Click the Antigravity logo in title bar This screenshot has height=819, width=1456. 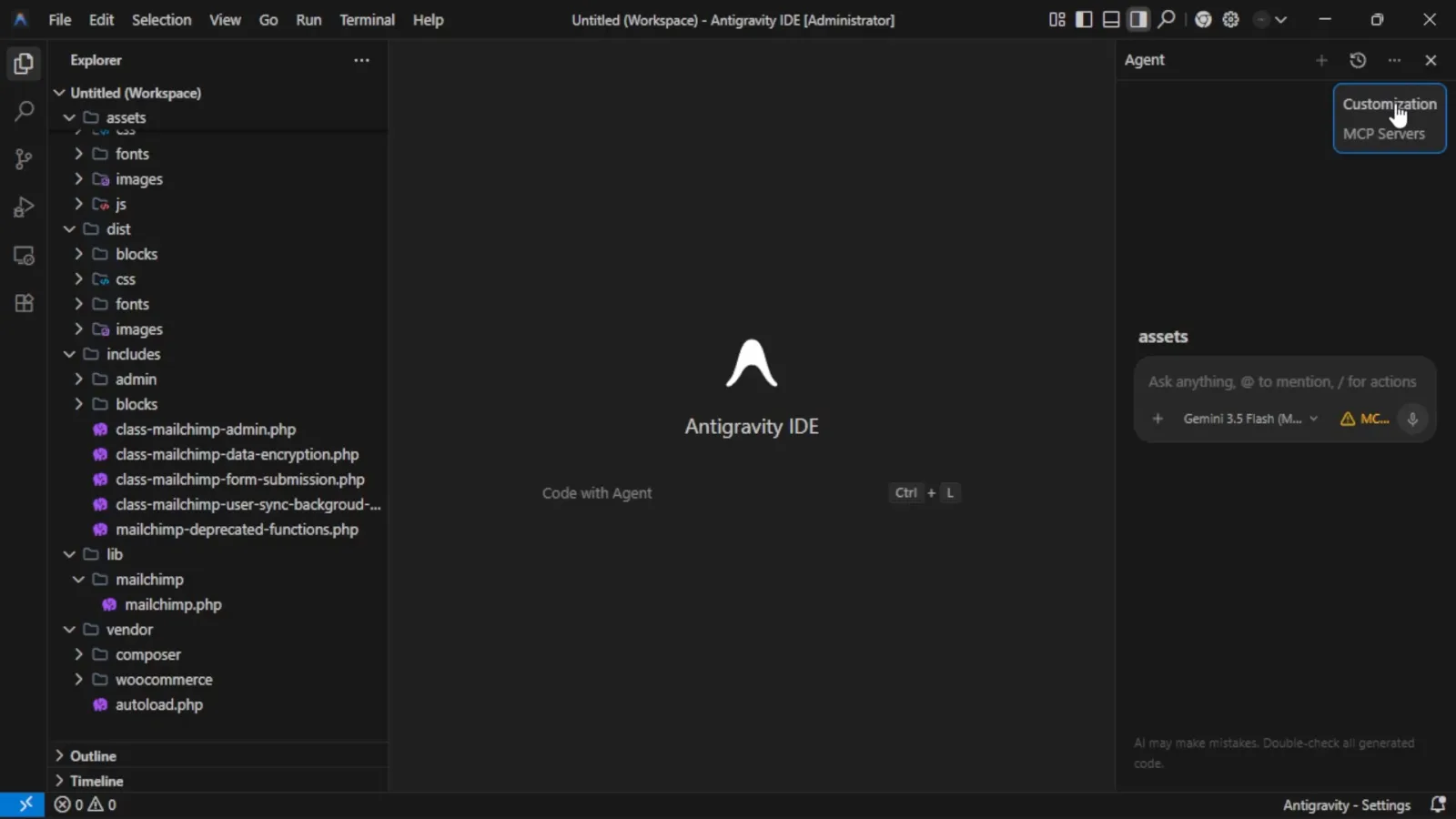(20, 19)
